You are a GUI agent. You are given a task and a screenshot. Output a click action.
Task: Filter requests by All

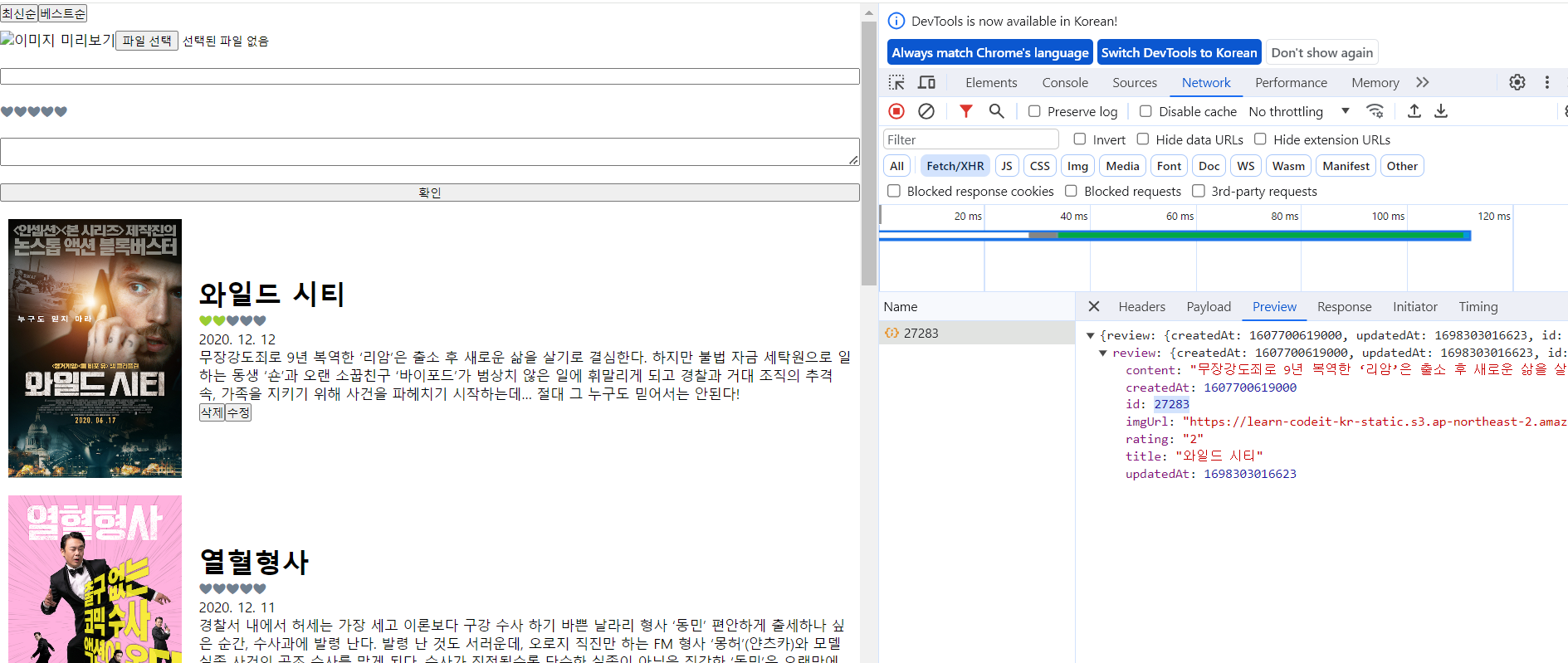pyautogui.click(x=896, y=166)
